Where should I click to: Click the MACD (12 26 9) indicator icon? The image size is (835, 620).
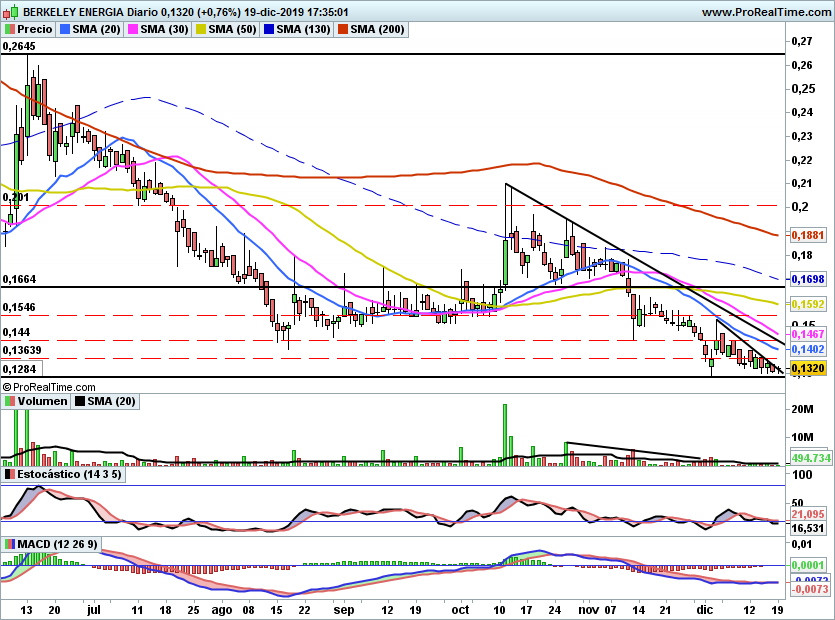click(10, 544)
